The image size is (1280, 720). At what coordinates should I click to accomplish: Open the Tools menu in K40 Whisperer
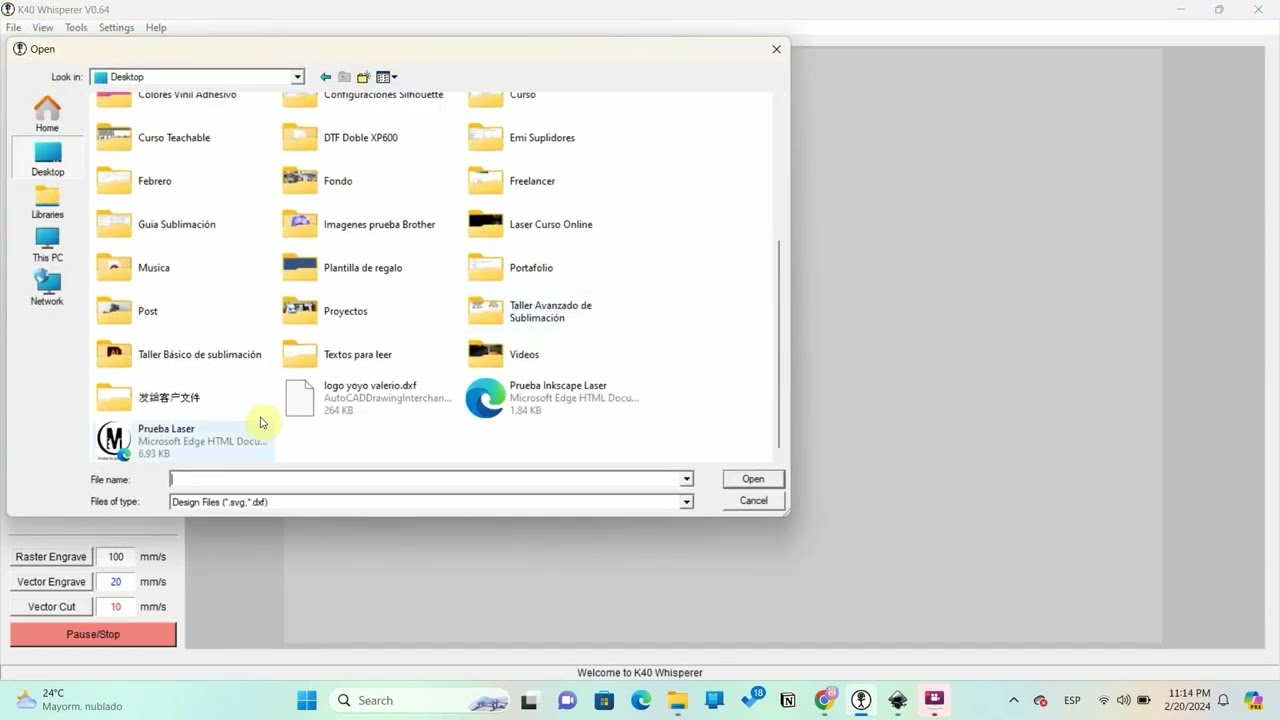(76, 27)
